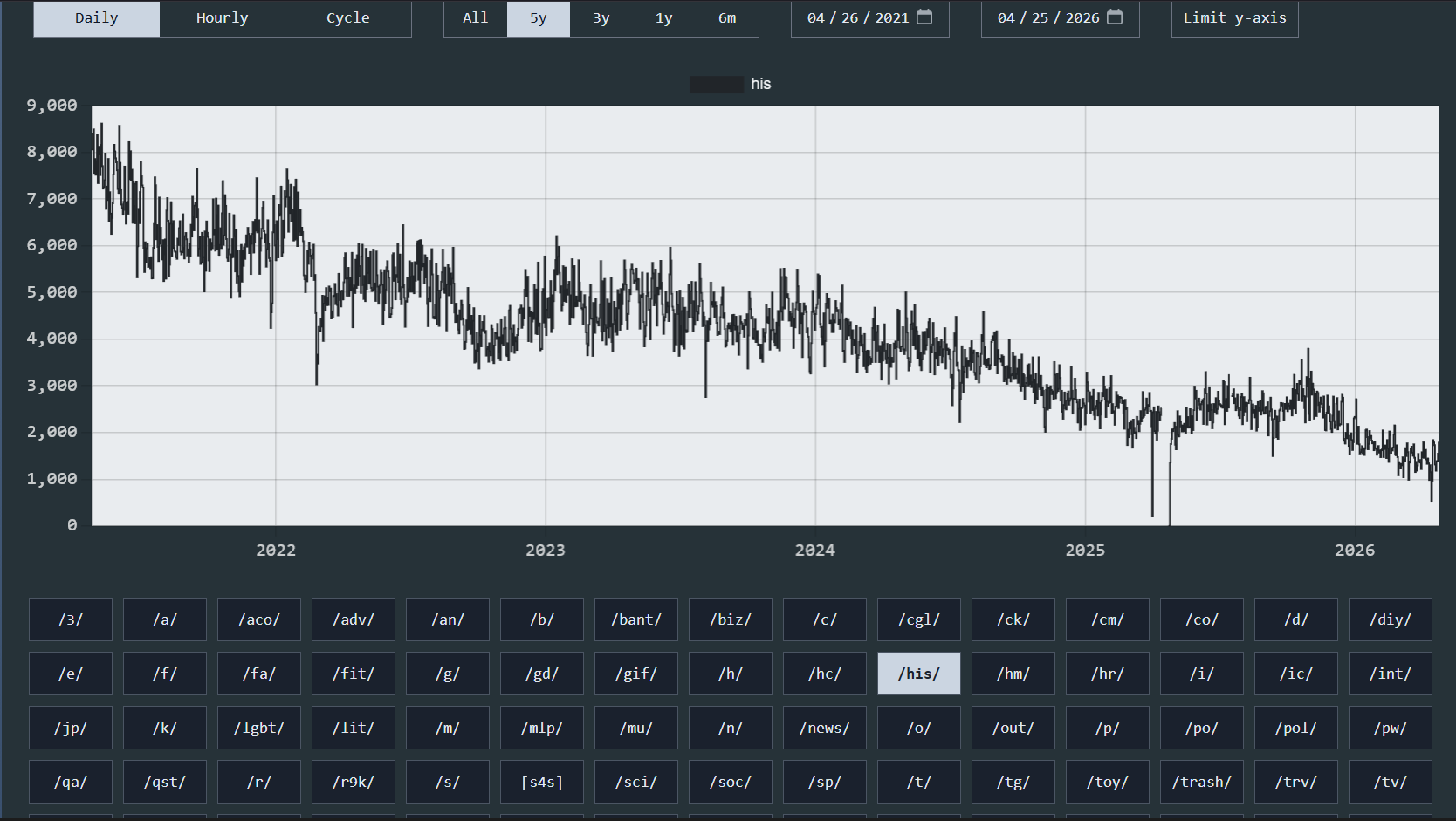Show the /biz/ board data
Viewport: 1456px width, 821px height.
pos(731,619)
